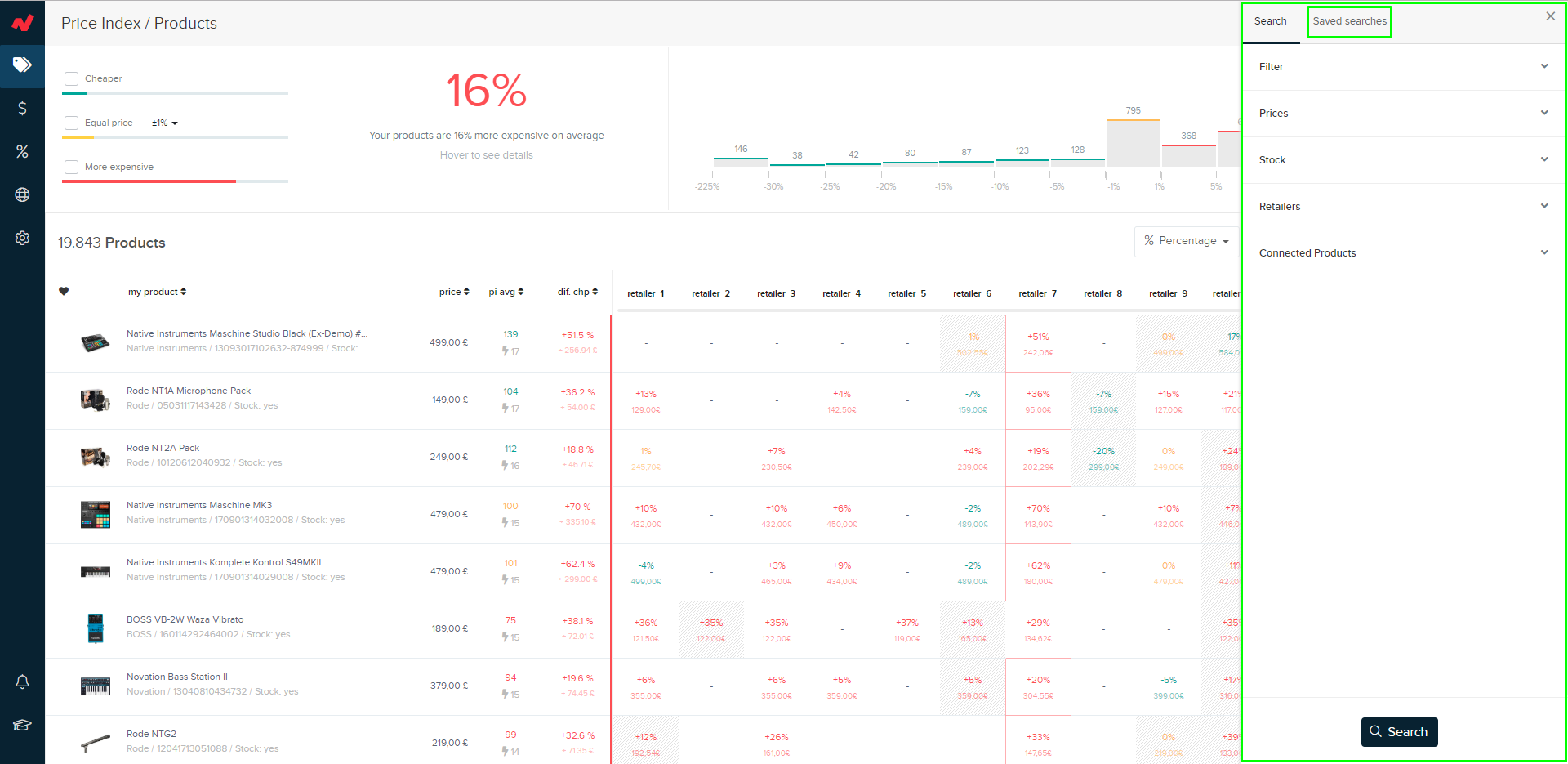
Task: Click the Novation Bass Station II thumbnail
Action: [x=96, y=686]
